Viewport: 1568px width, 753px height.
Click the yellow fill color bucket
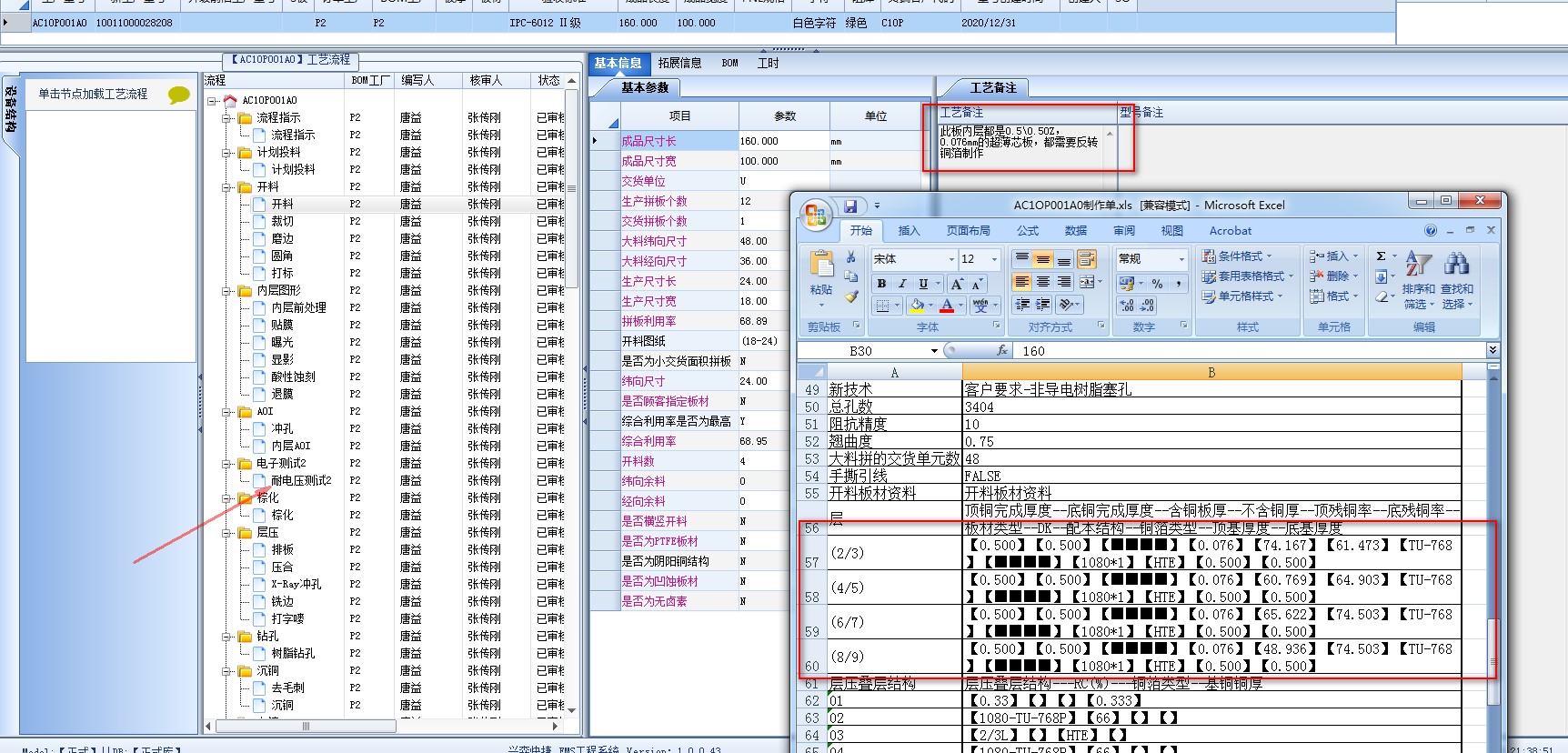[918, 306]
